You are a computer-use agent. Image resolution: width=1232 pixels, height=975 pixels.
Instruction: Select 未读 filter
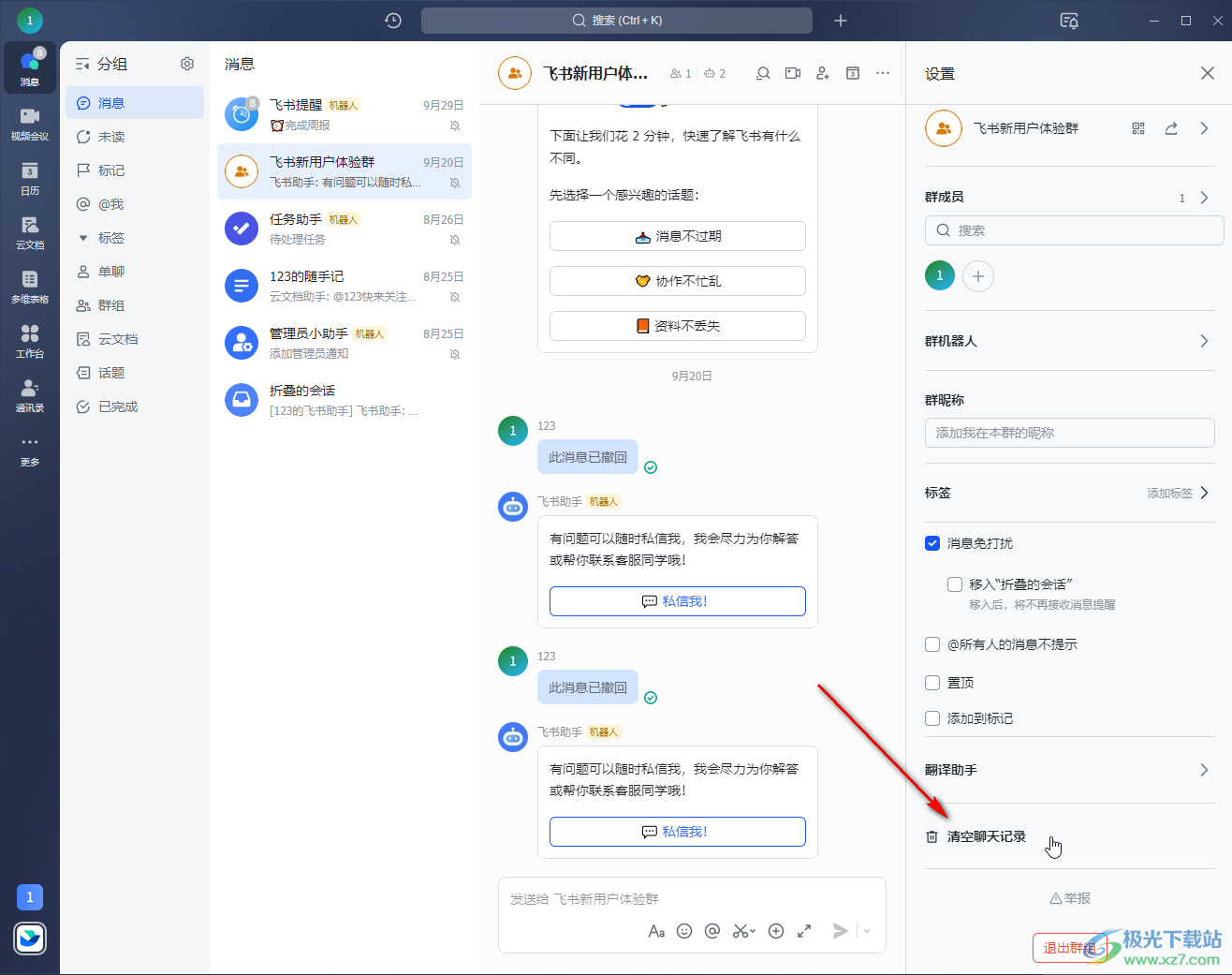[135, 137]
